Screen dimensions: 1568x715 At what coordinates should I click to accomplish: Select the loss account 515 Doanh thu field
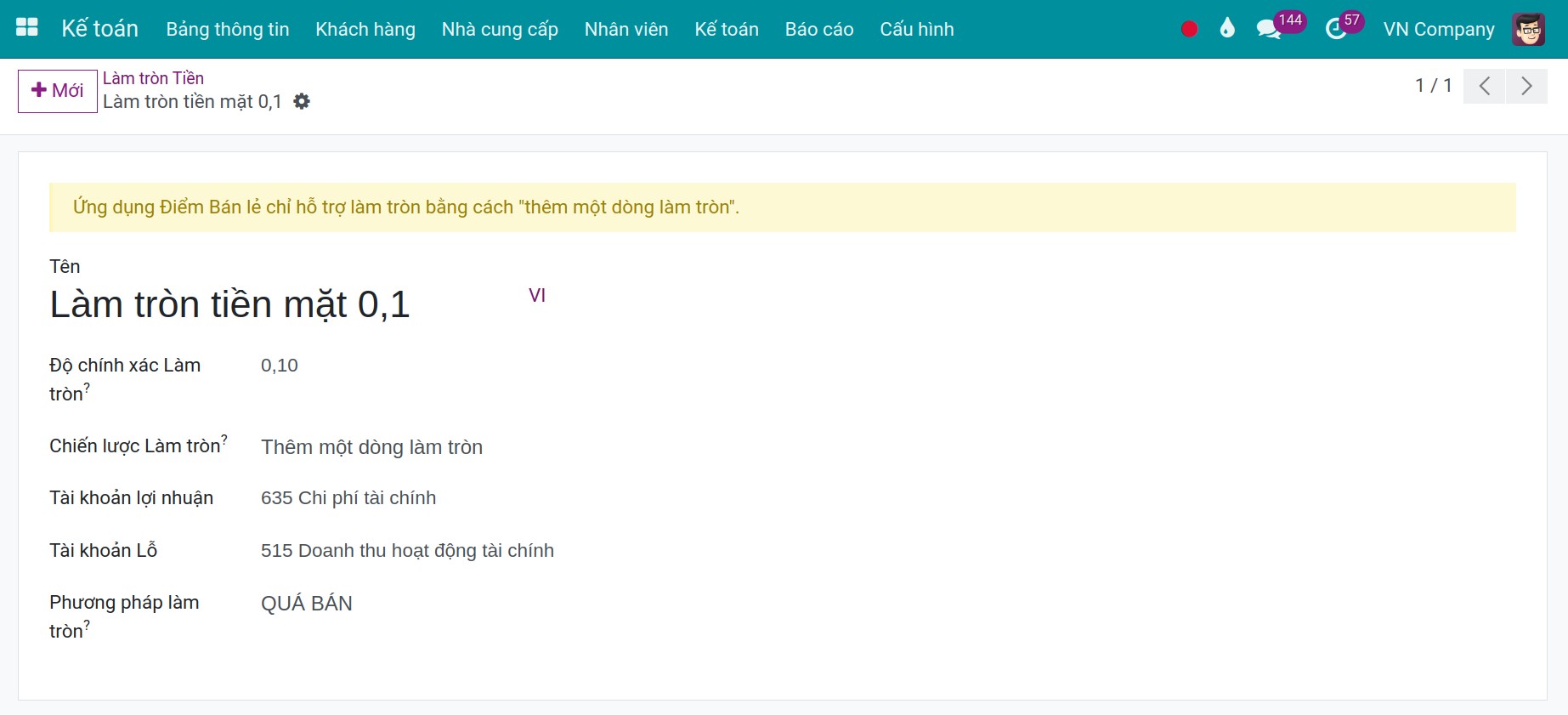pyautogui.click(x=408, y=551)
